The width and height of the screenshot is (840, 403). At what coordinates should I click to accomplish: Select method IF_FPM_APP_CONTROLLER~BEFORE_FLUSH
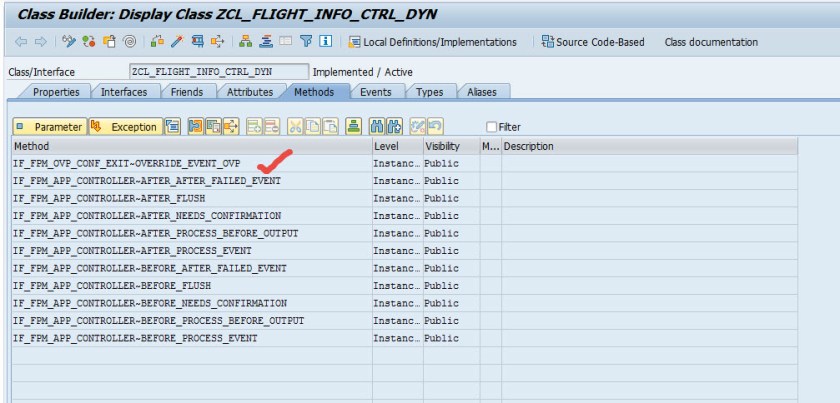(x=112, y=286)
